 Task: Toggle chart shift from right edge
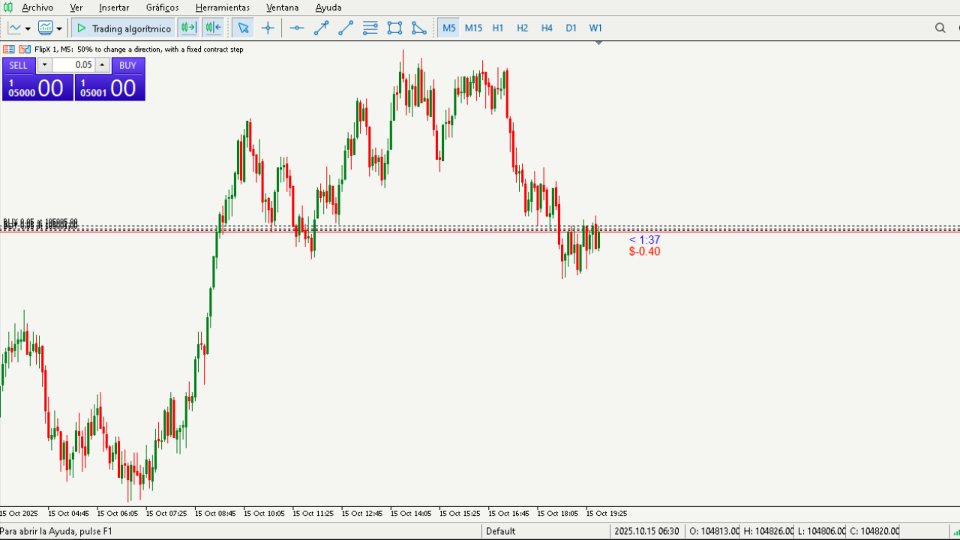213,28
